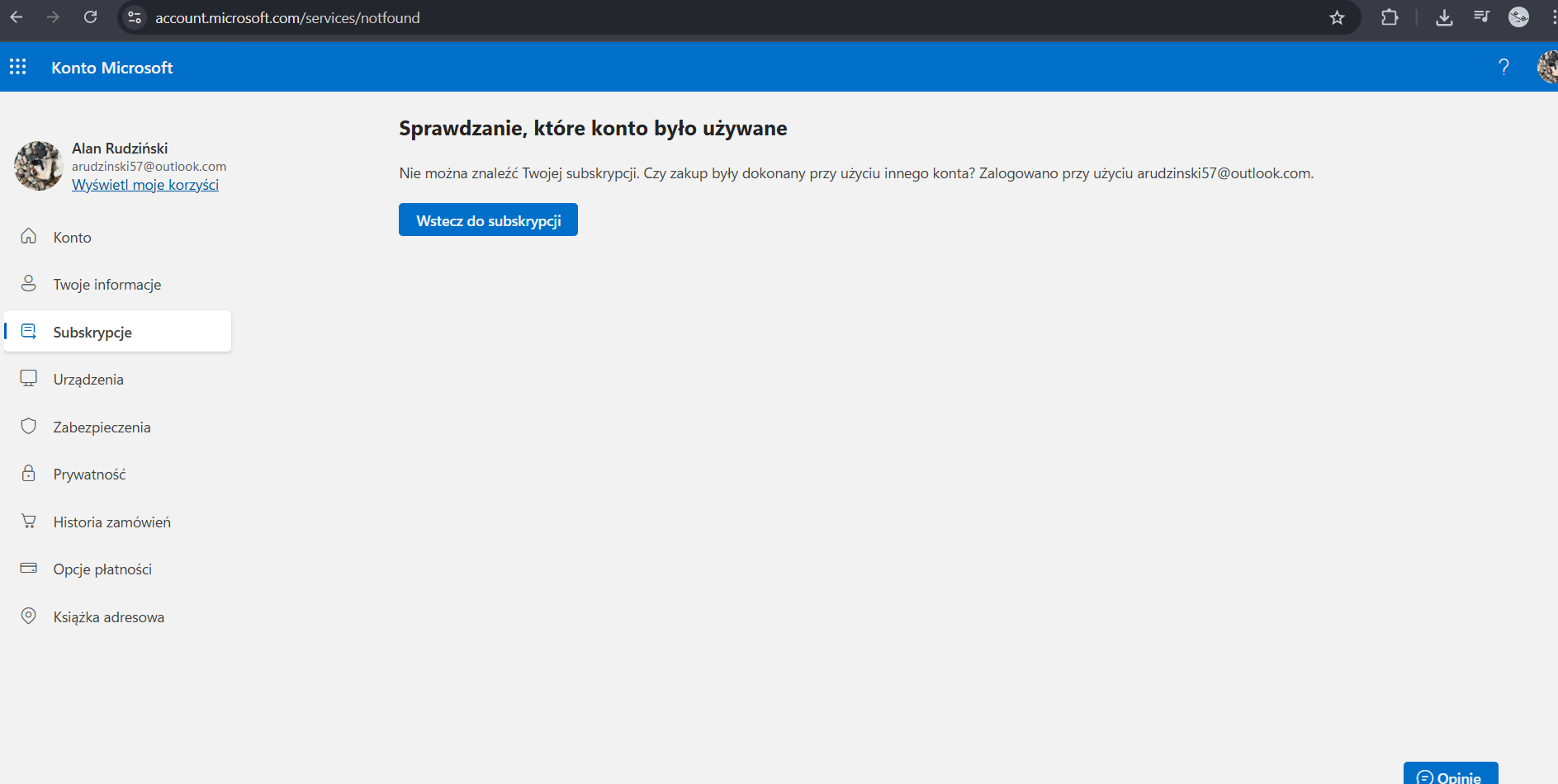The width and height of the screenshot is (1558, 784).
Task: Open the media control icon in toolbar
Action: pyautogui.click(x=1481, y=17)
